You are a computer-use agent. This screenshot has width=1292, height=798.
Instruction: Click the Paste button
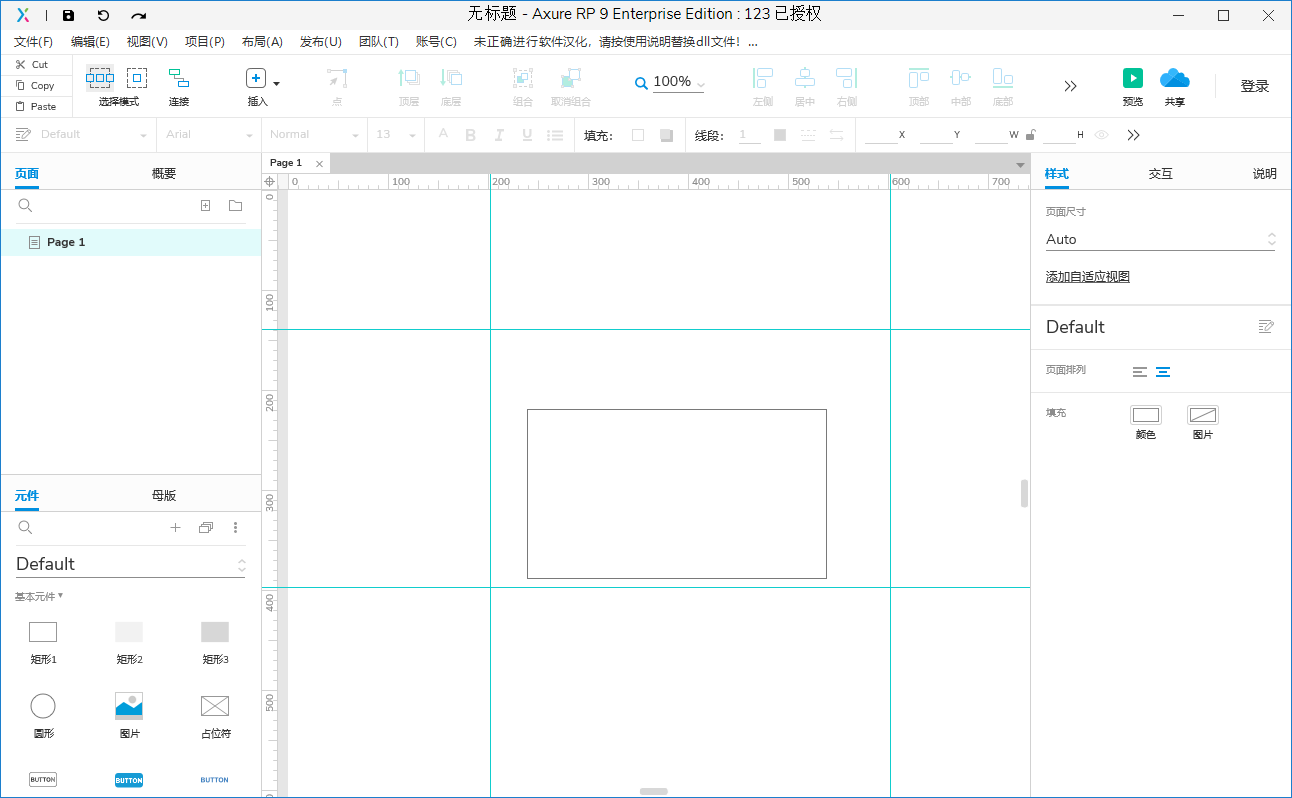[37, 106]
